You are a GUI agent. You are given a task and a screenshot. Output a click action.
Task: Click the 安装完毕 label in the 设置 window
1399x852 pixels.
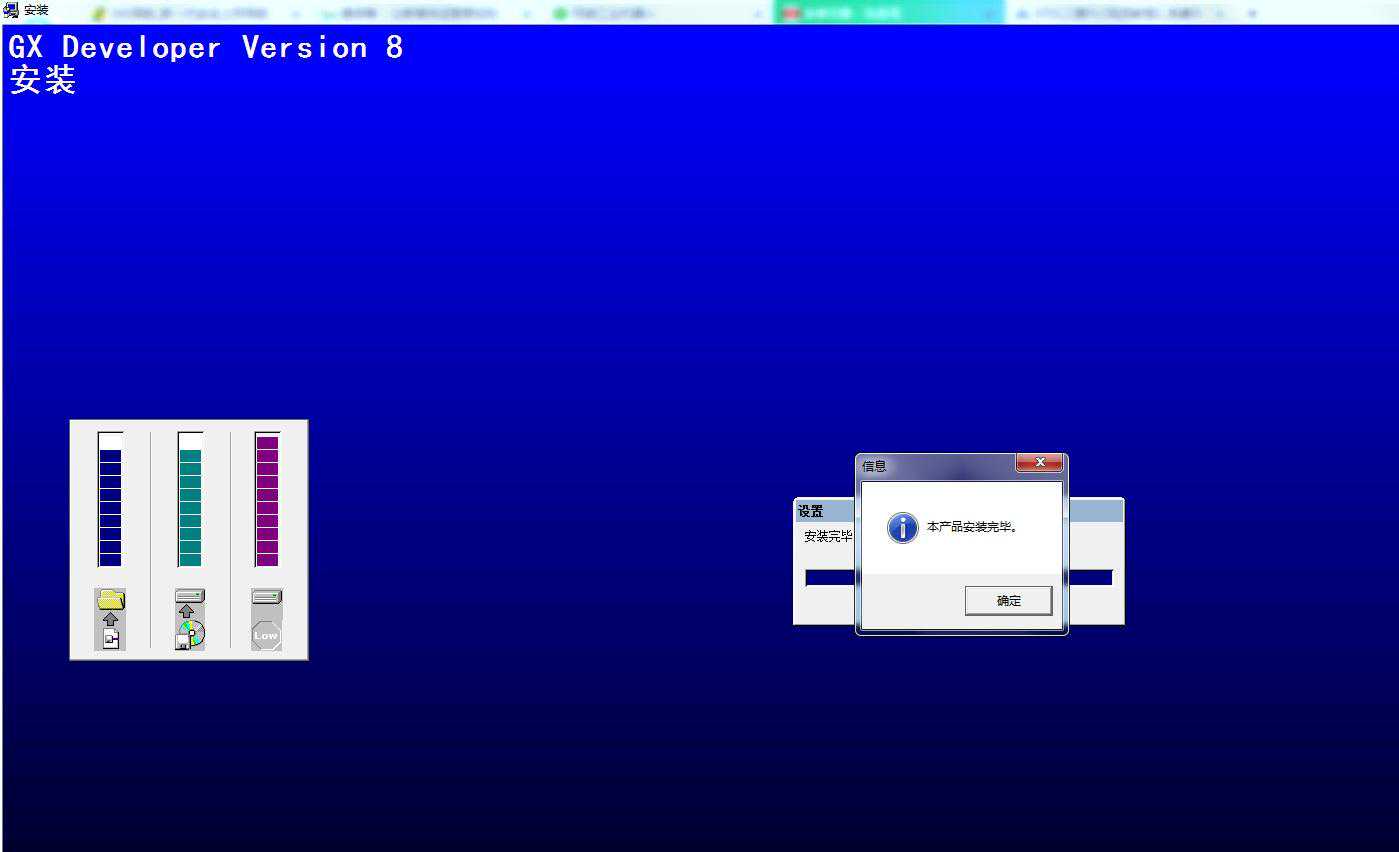pyautogui.click(x=828, y=537)
